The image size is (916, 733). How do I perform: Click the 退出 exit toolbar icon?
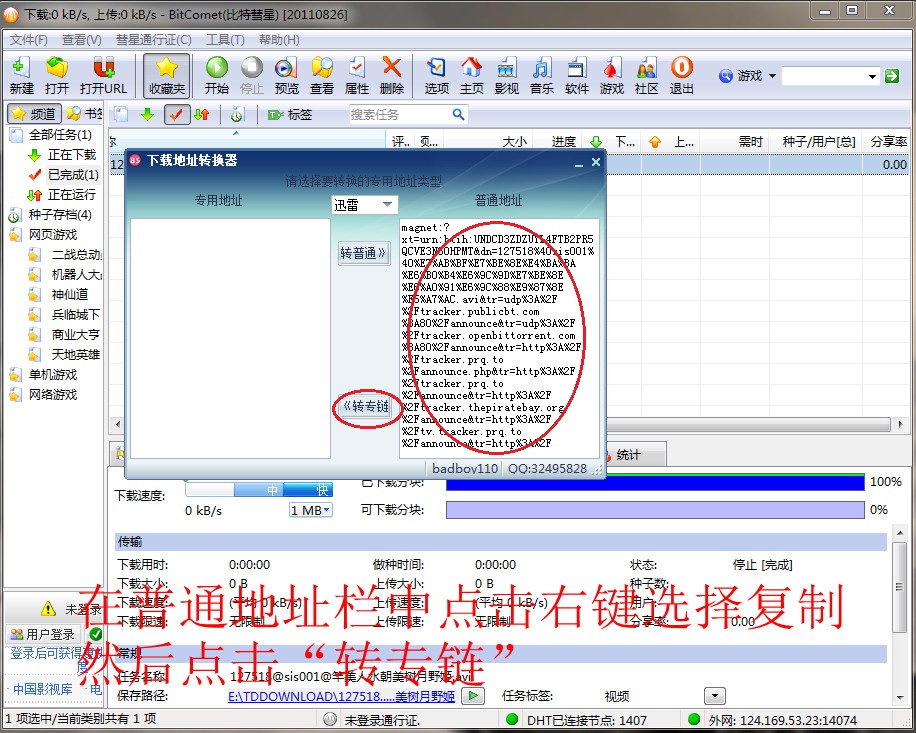tap(682, 76)
